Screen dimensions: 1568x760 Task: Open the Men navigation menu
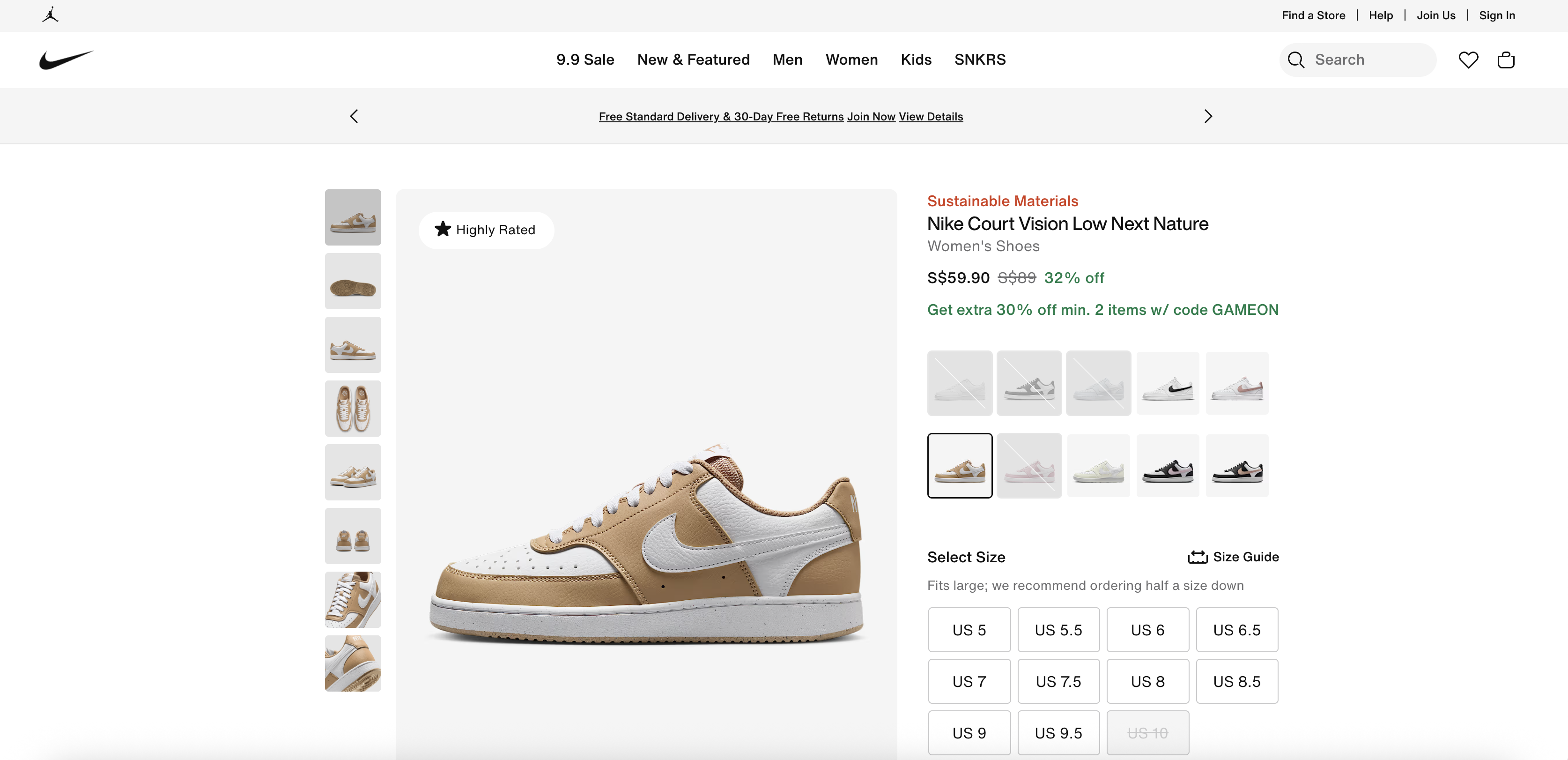(787, 60)
